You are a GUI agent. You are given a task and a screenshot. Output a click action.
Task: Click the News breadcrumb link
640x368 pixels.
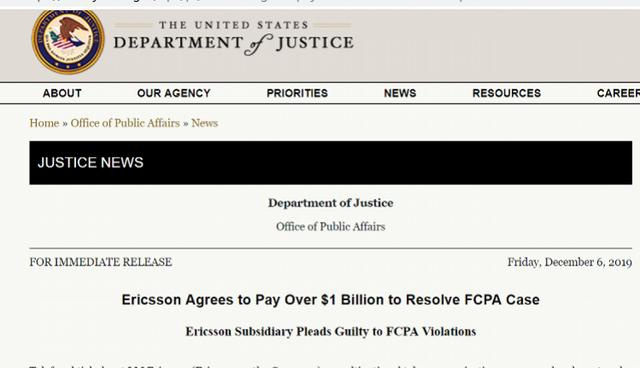(x=204, y=123)
